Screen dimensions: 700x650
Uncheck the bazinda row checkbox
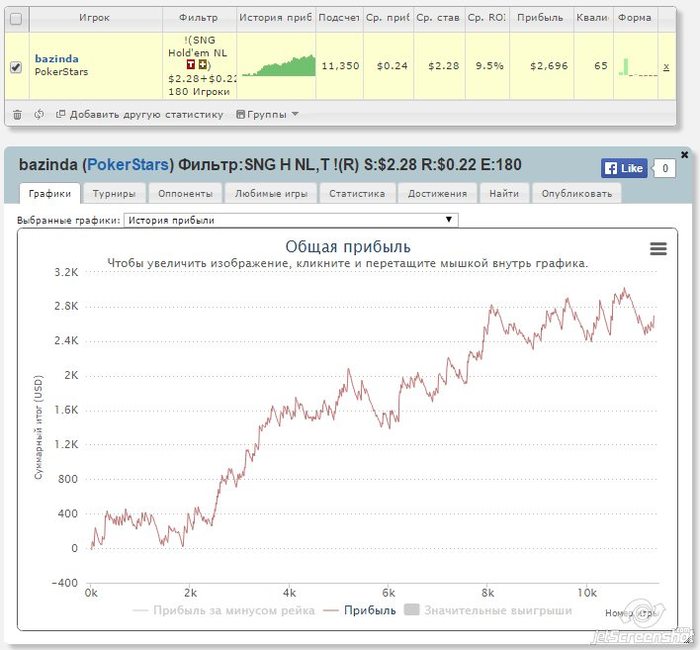click(x=16, y=67)
